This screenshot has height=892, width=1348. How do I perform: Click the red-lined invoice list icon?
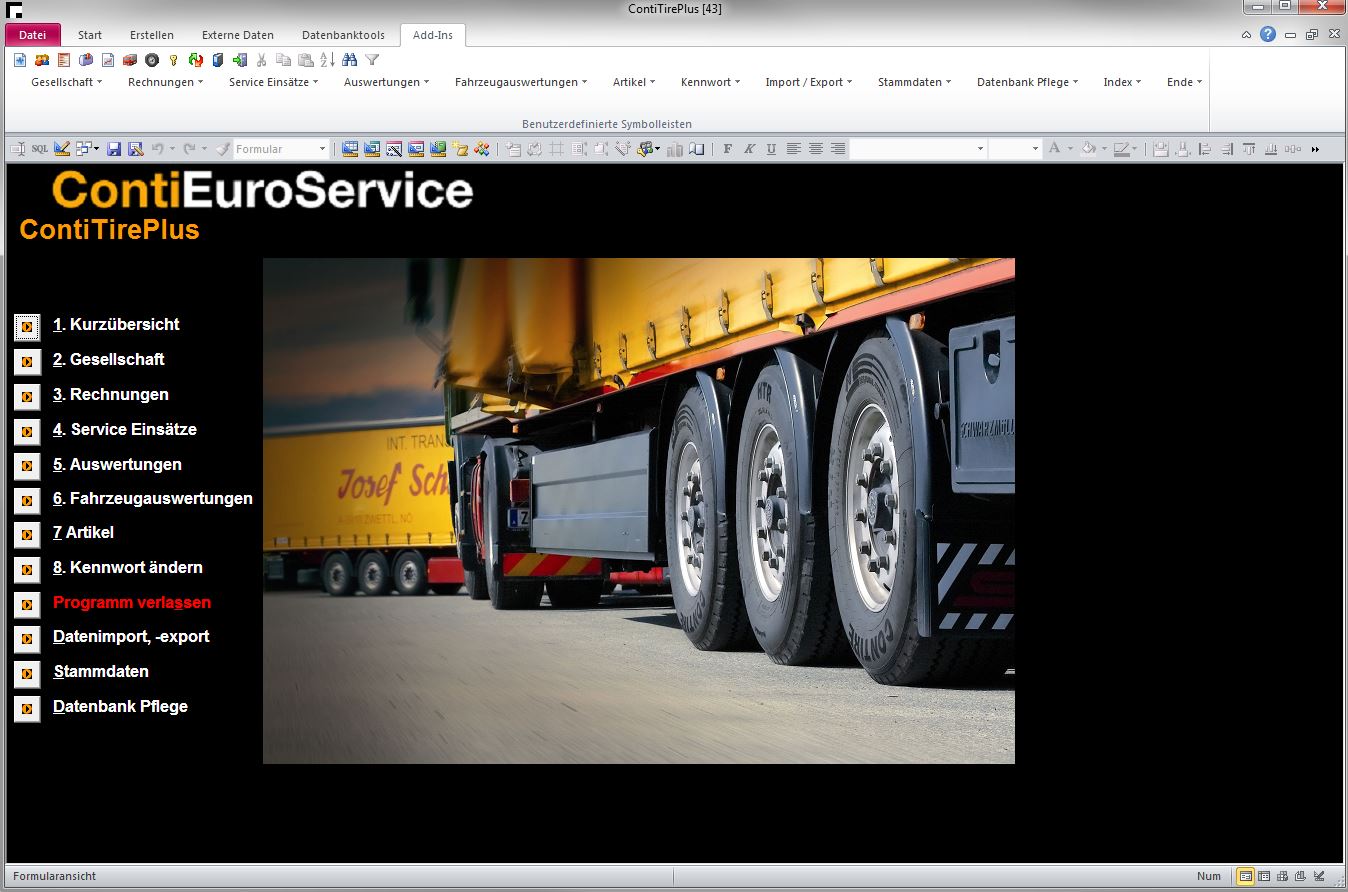[64, 60]
